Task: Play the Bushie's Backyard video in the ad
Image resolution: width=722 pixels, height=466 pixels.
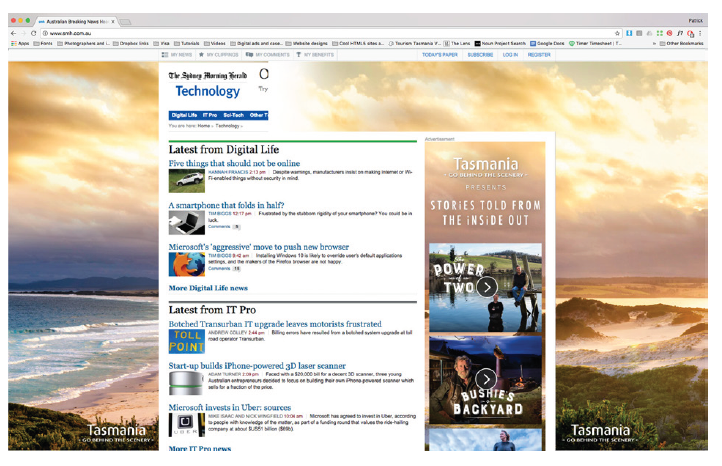Action: point(486,379)
